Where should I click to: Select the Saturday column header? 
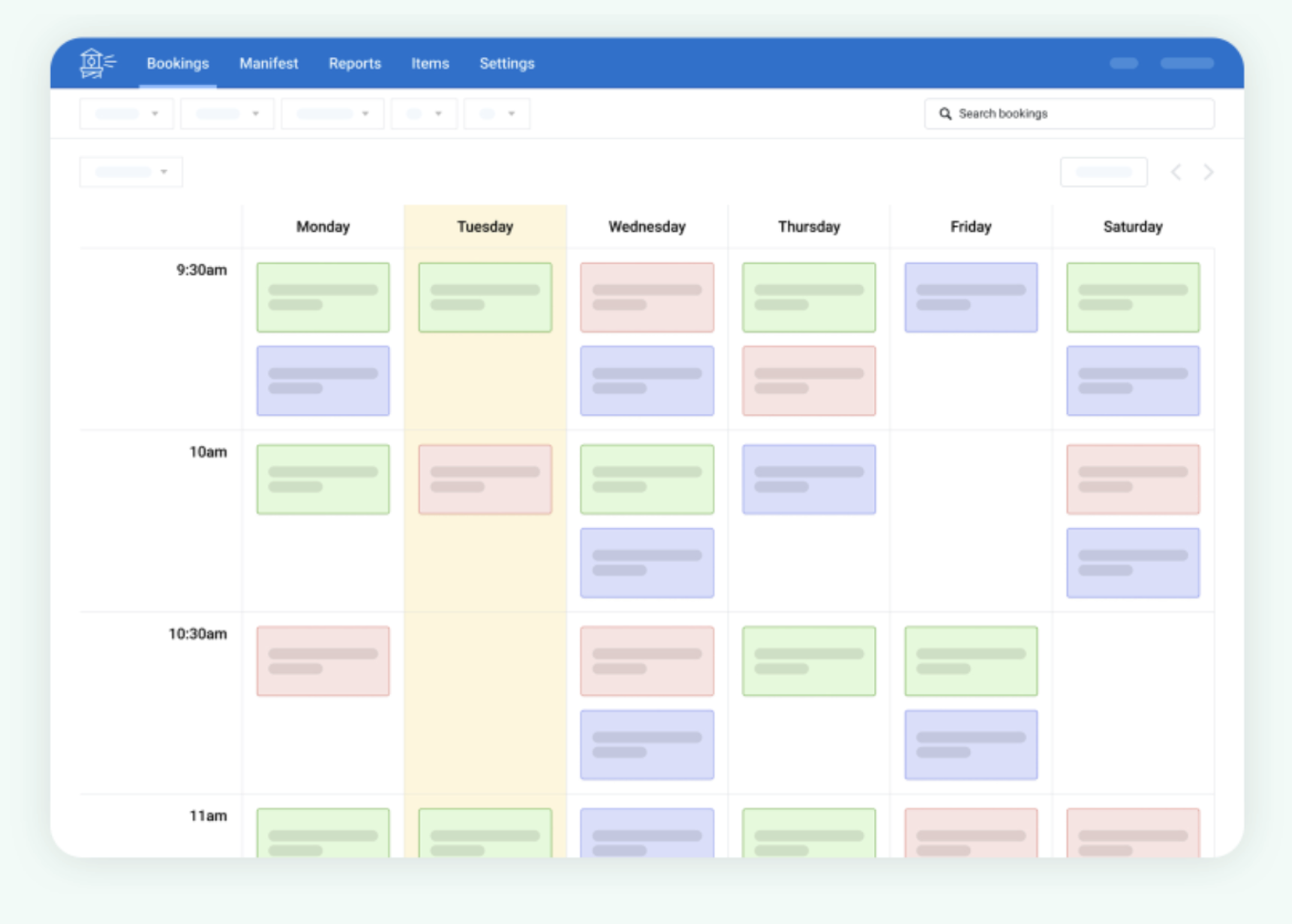(x=1133, y=226)
